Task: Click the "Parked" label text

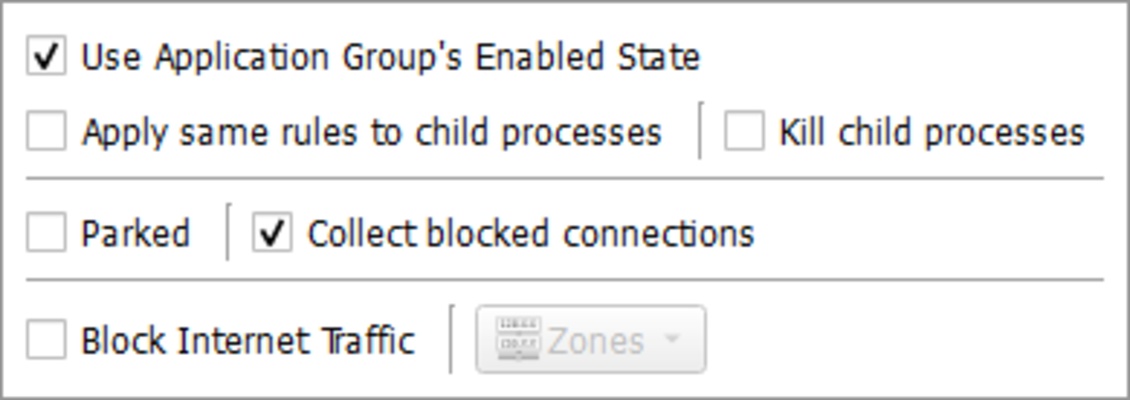Action: click(135, 235)
